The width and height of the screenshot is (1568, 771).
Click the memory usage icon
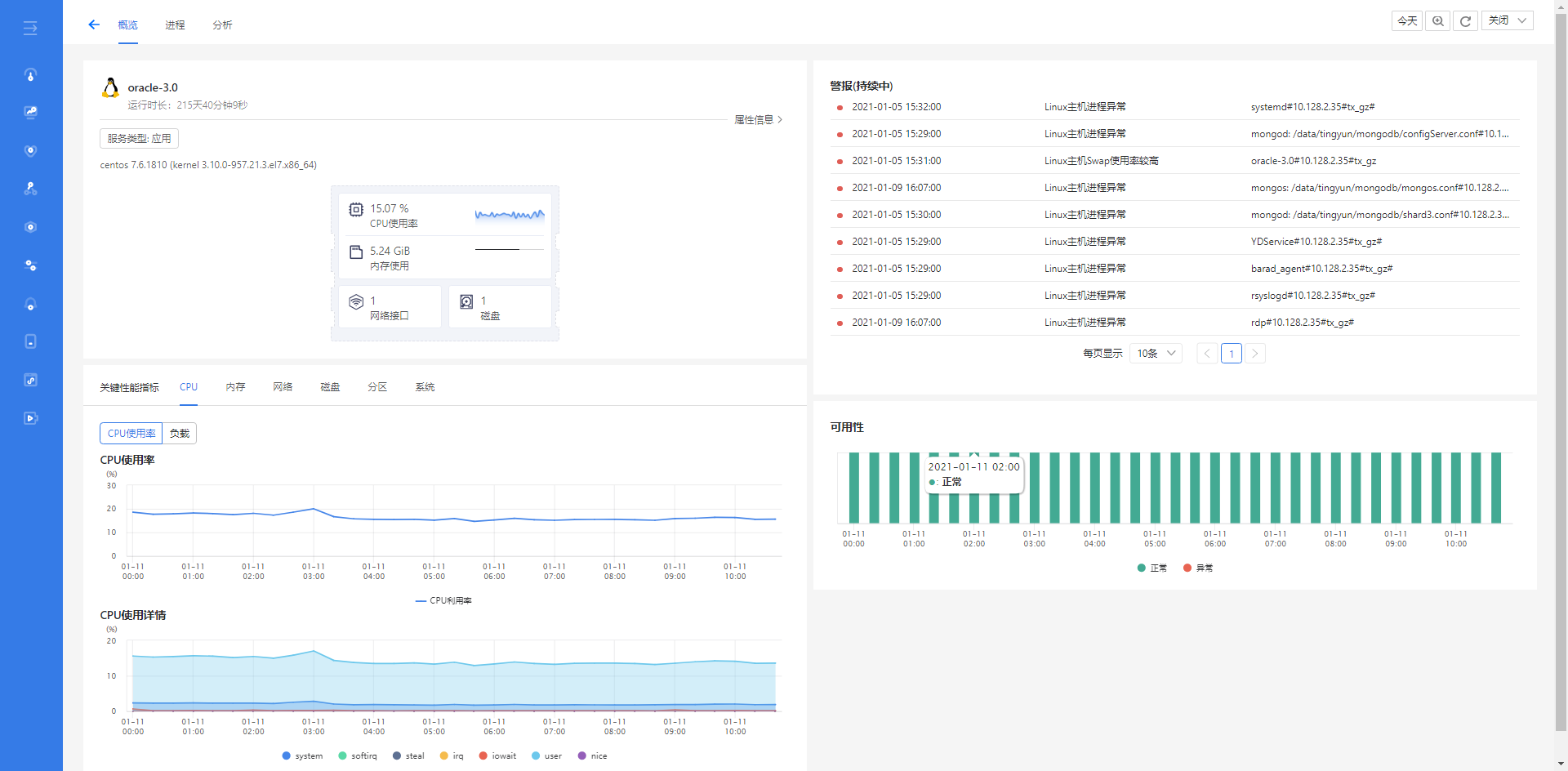(x=356, y=252)
